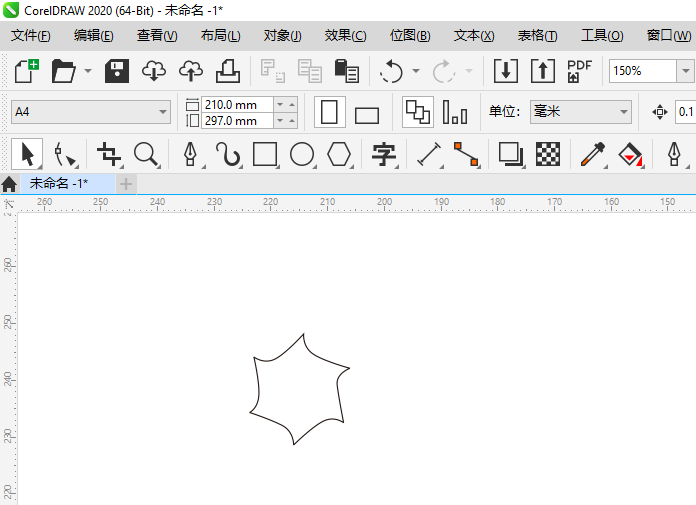696x505 pixels.
Task: Click the cloud upload icon
Action: [191, 71]
